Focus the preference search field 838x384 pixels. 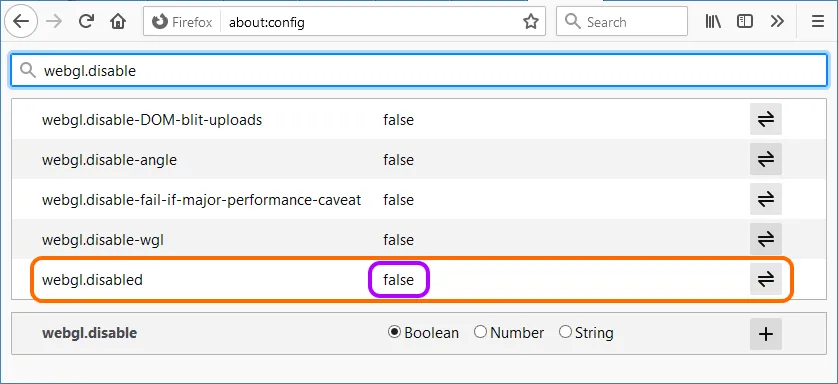click(419, 70)
